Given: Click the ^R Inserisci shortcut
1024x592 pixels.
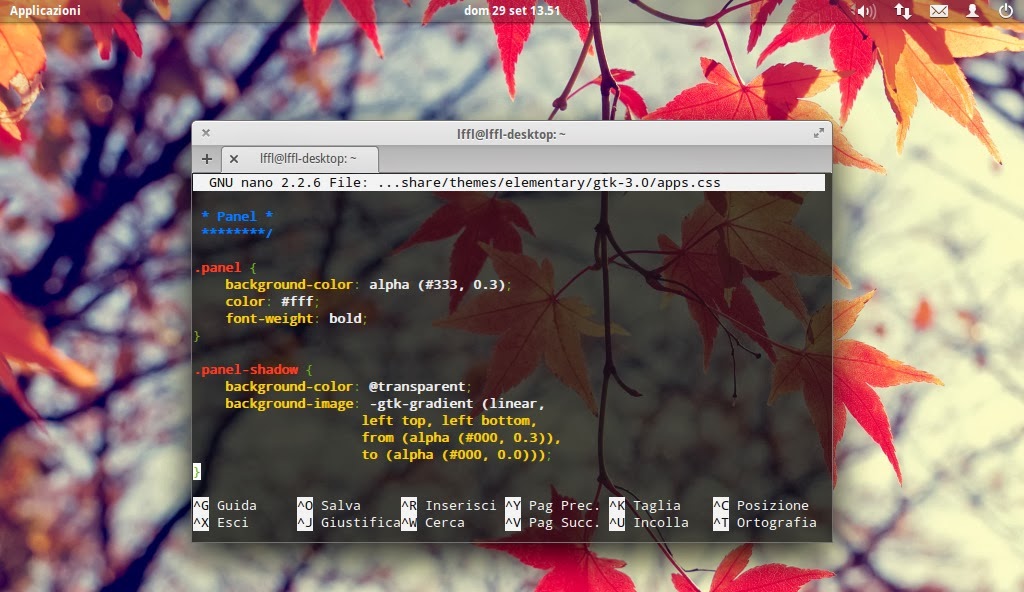Looking at the screenshot, I should (449, 505).
